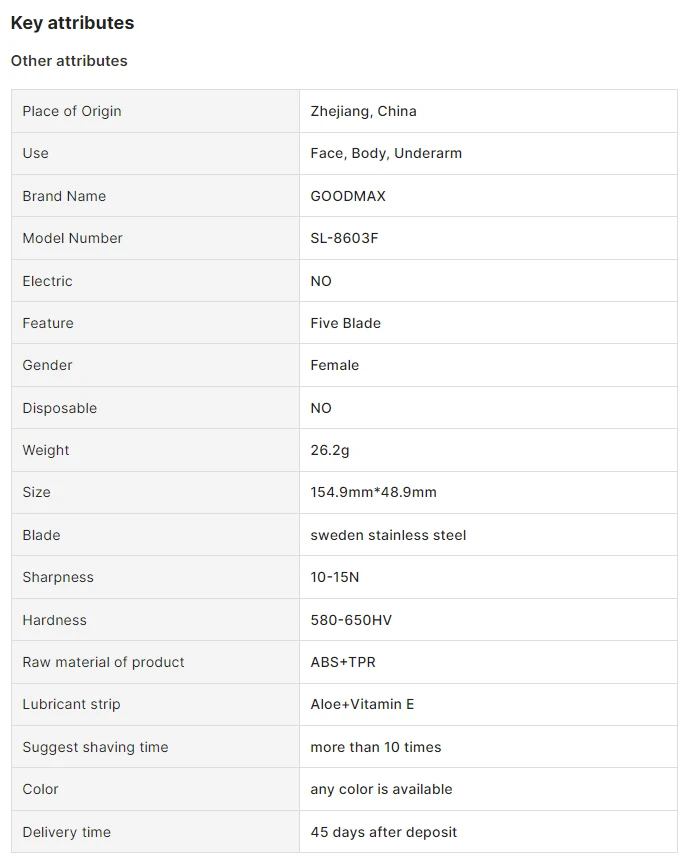Viewport: 689px width, 863px height.
Task: Click the Other attributes subheading
Action: (69, 61)
